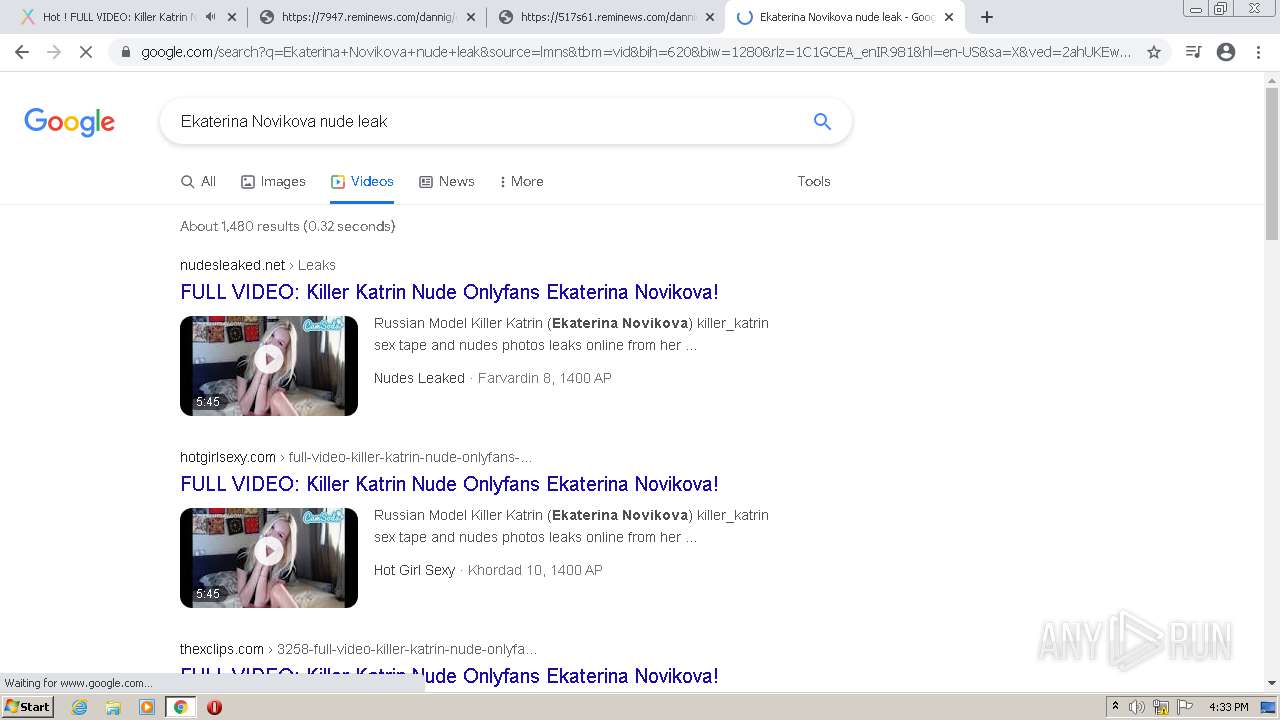Screen dimensions: 1280x720
Task: Open the media player taskbar icon
Action: click(x=147, y=707)
